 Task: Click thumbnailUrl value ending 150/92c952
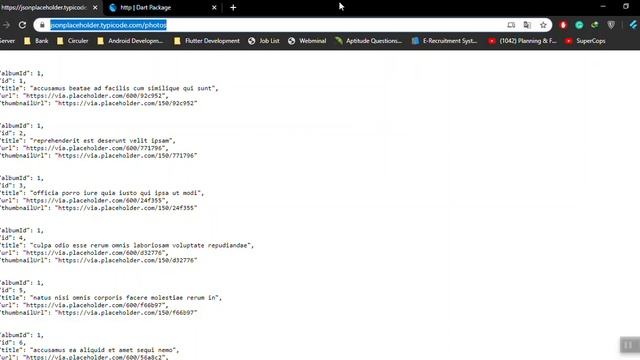[126, 103]
